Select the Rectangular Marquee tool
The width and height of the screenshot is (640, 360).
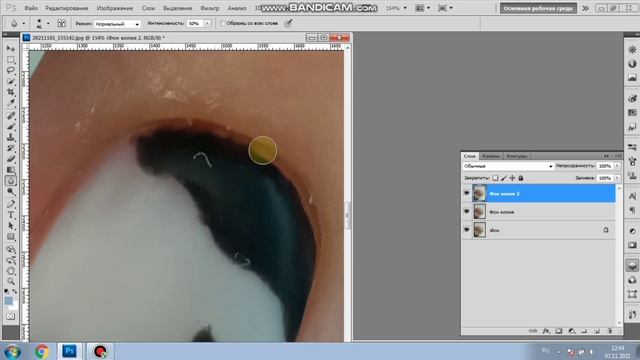tap(11, 60)
